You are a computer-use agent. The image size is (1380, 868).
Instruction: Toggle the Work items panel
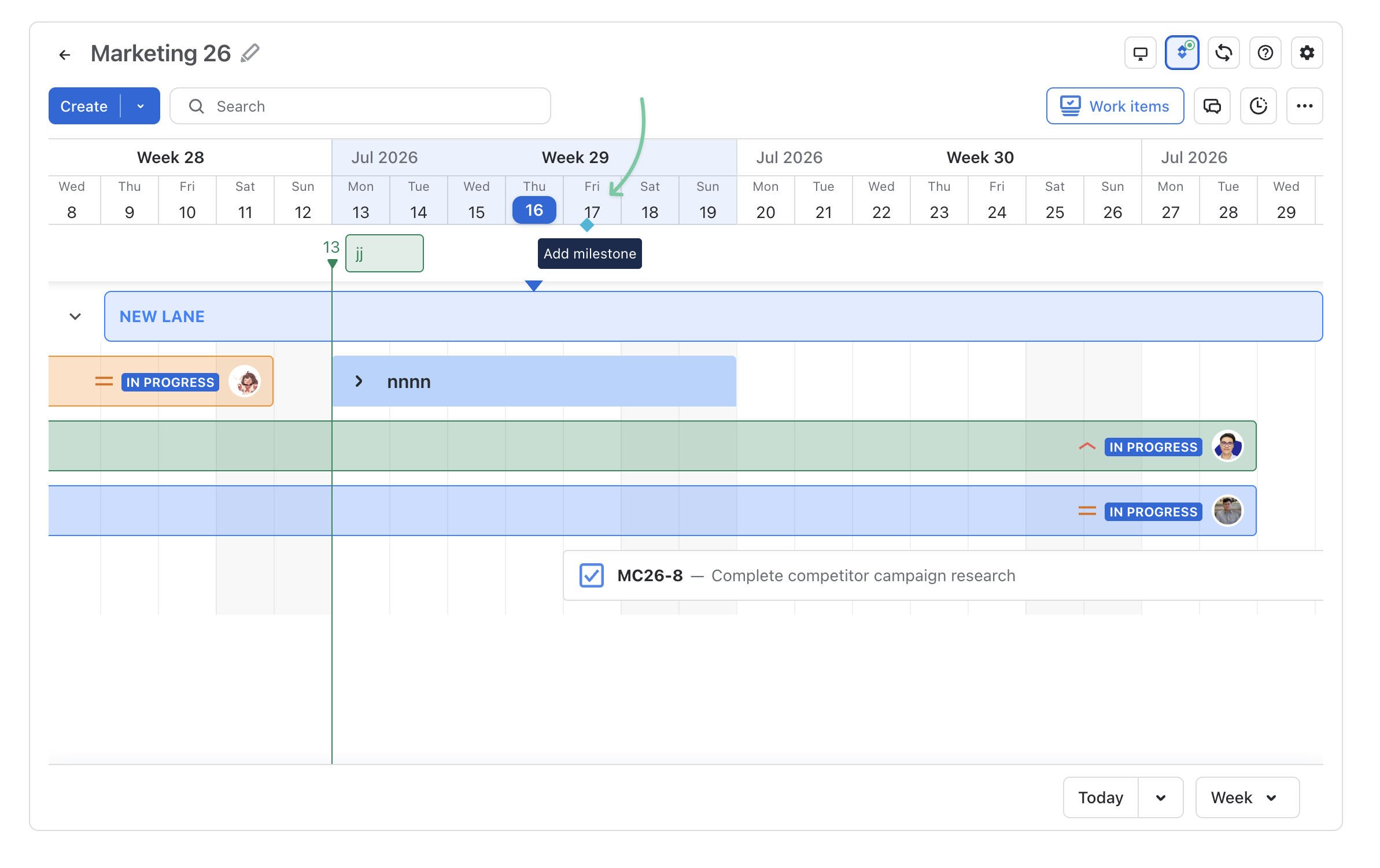tap(1115, 106)
